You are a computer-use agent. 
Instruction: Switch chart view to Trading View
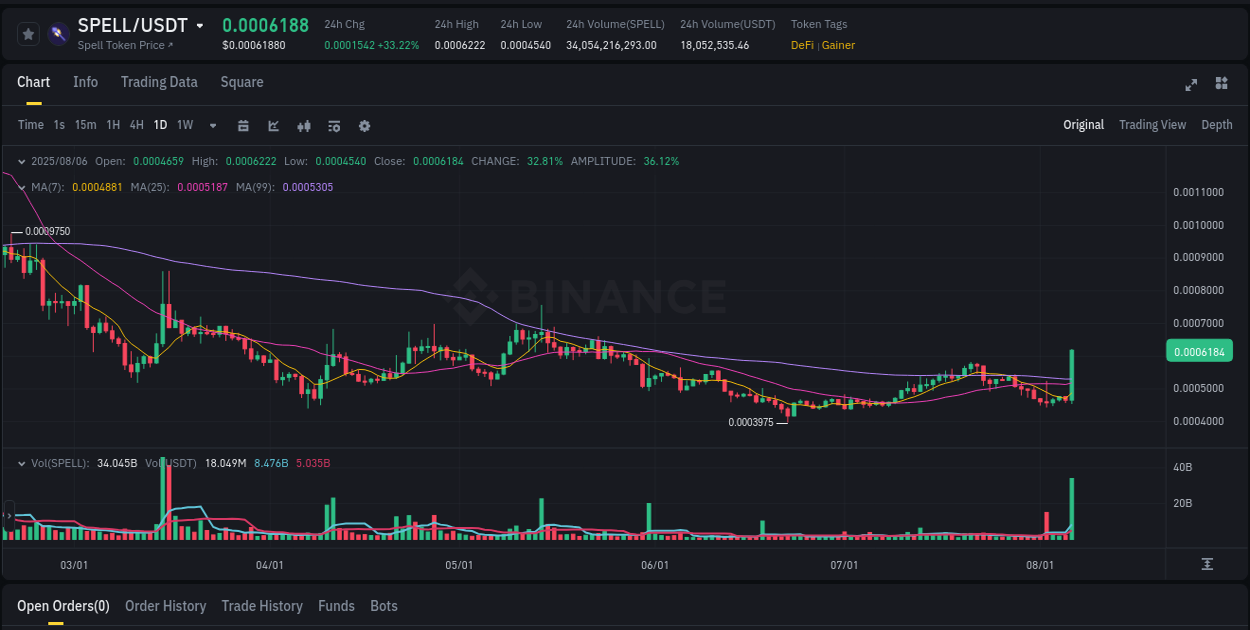1152,125
